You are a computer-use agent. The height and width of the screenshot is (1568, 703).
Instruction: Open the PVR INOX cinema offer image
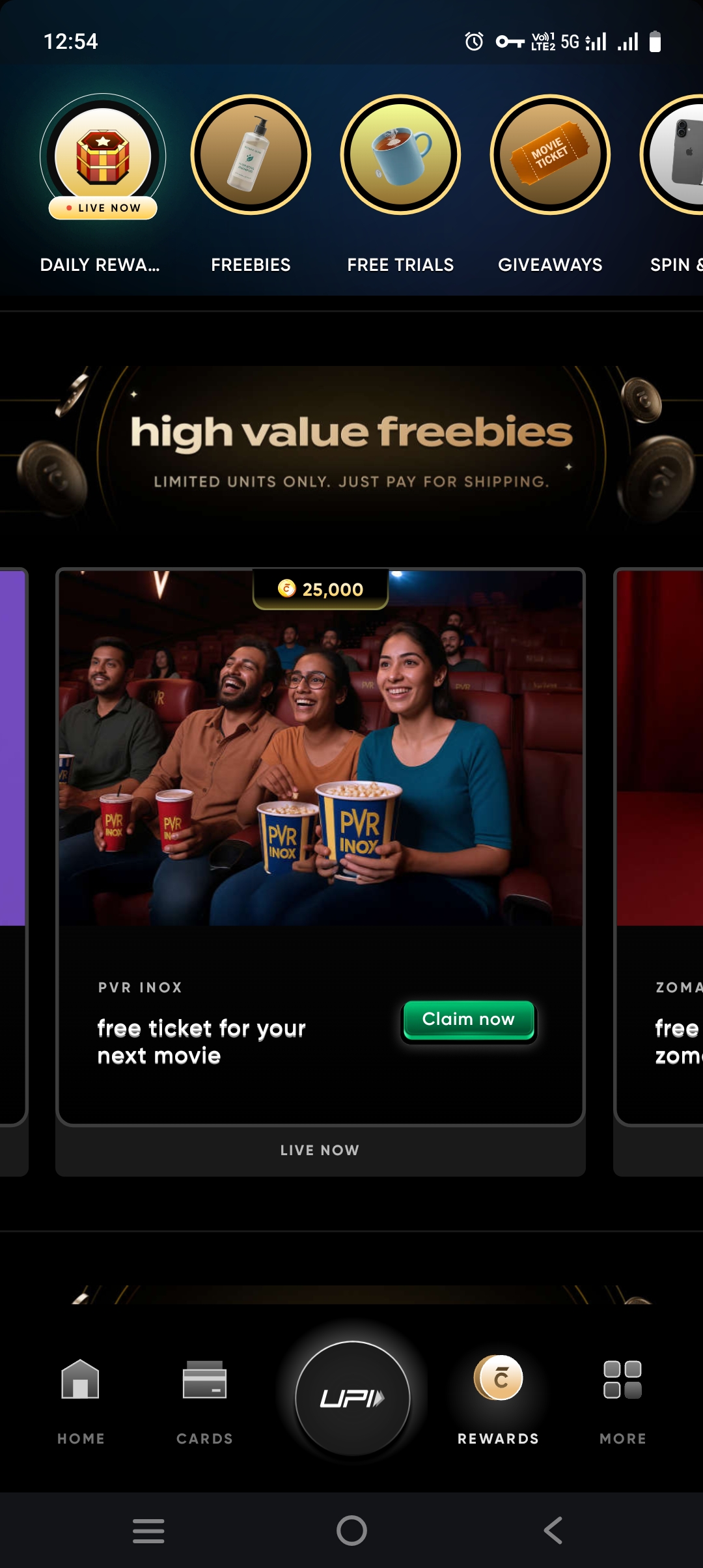tap(320, 748)
